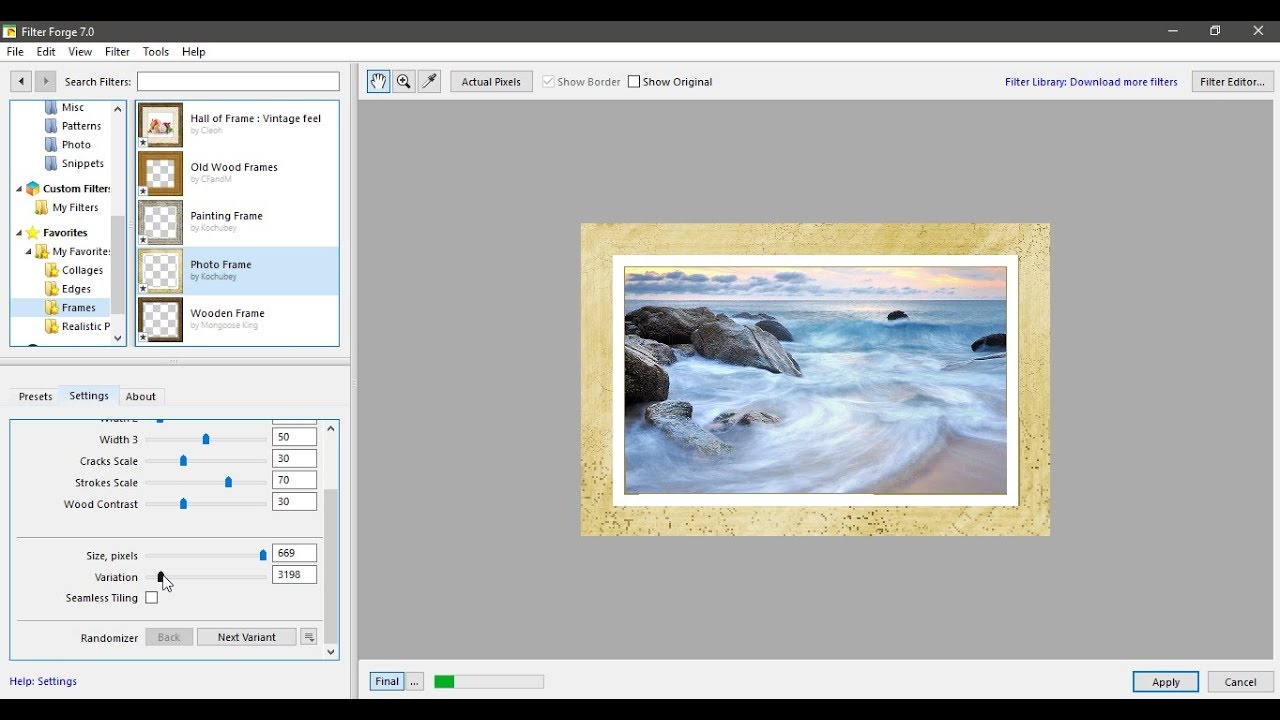
Task: Toggle the Show Border checkbox
Action: 548,82
